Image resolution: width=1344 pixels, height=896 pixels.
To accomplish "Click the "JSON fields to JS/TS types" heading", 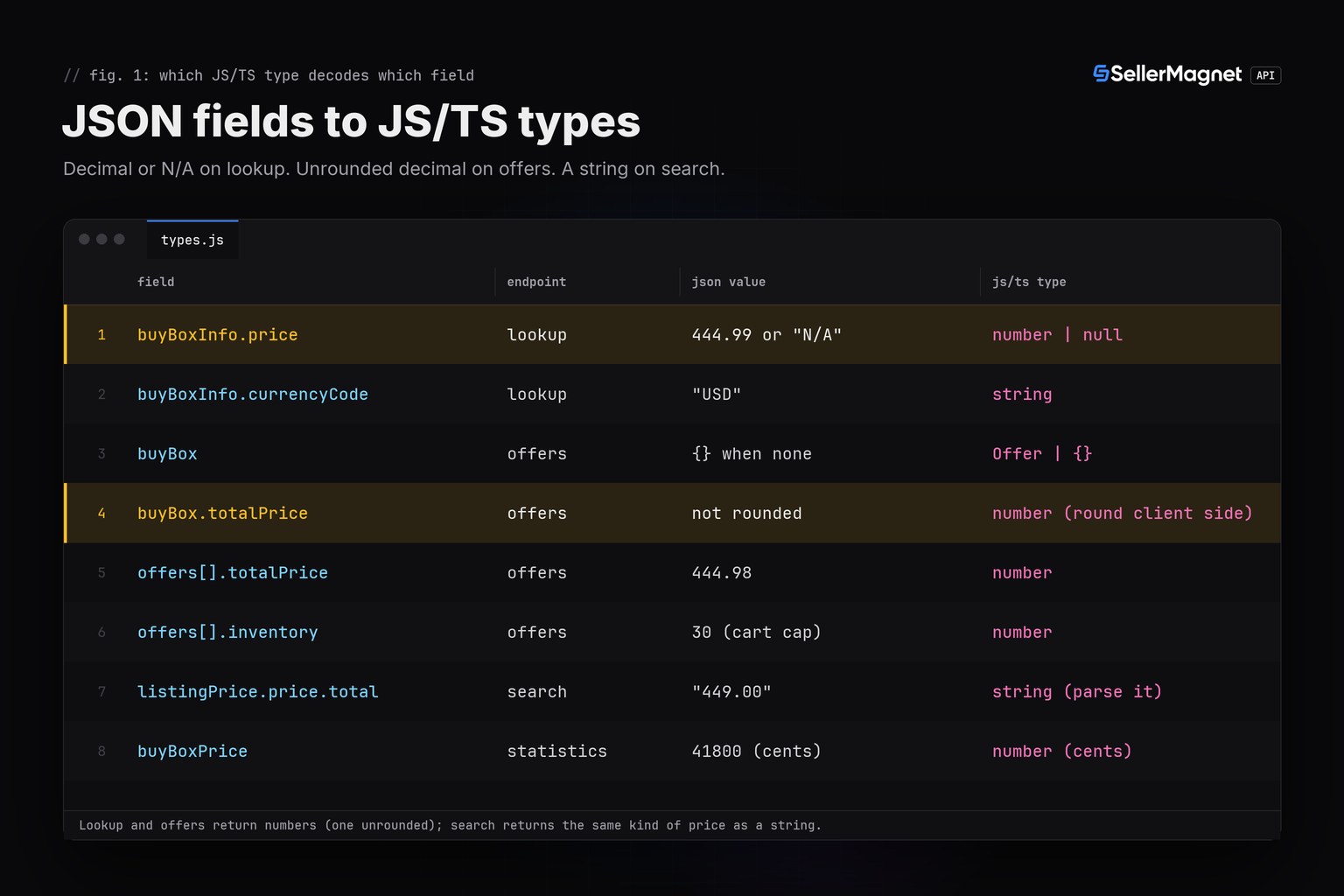I will click(352, 121).
